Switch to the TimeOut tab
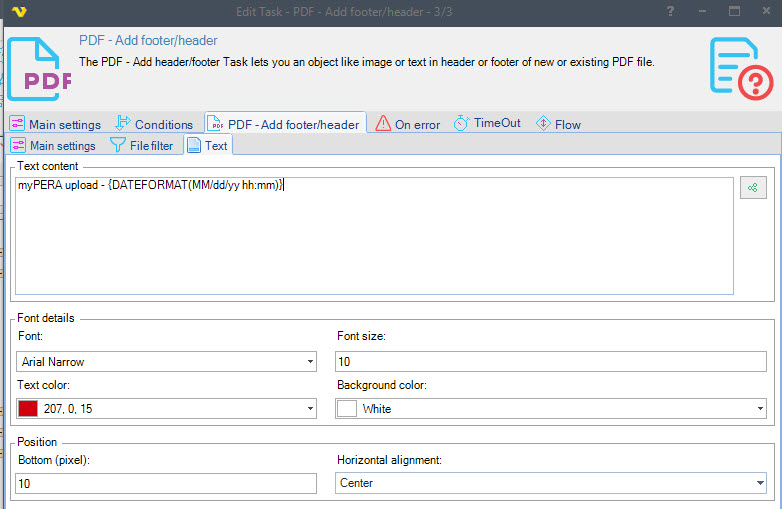 point(487,124)
